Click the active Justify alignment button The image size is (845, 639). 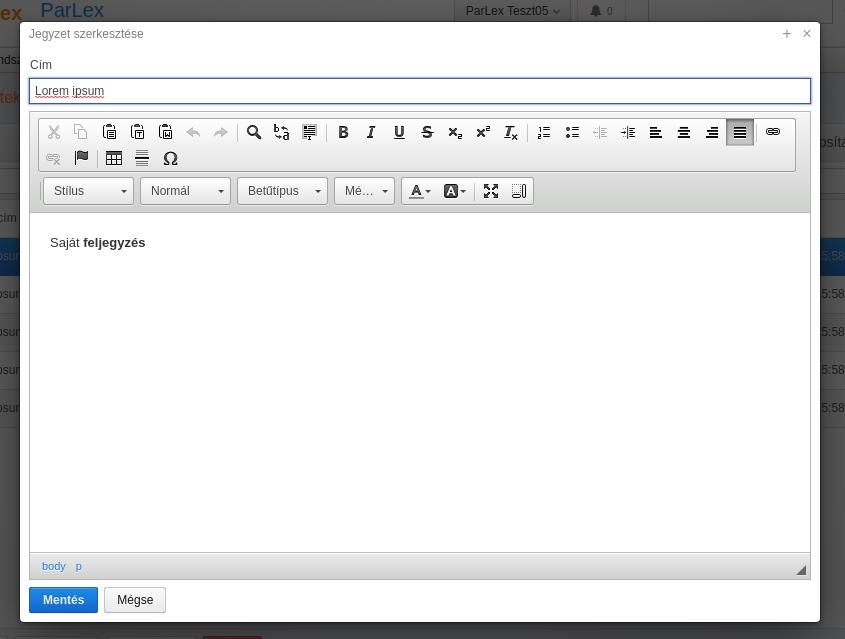click(740, 132)
